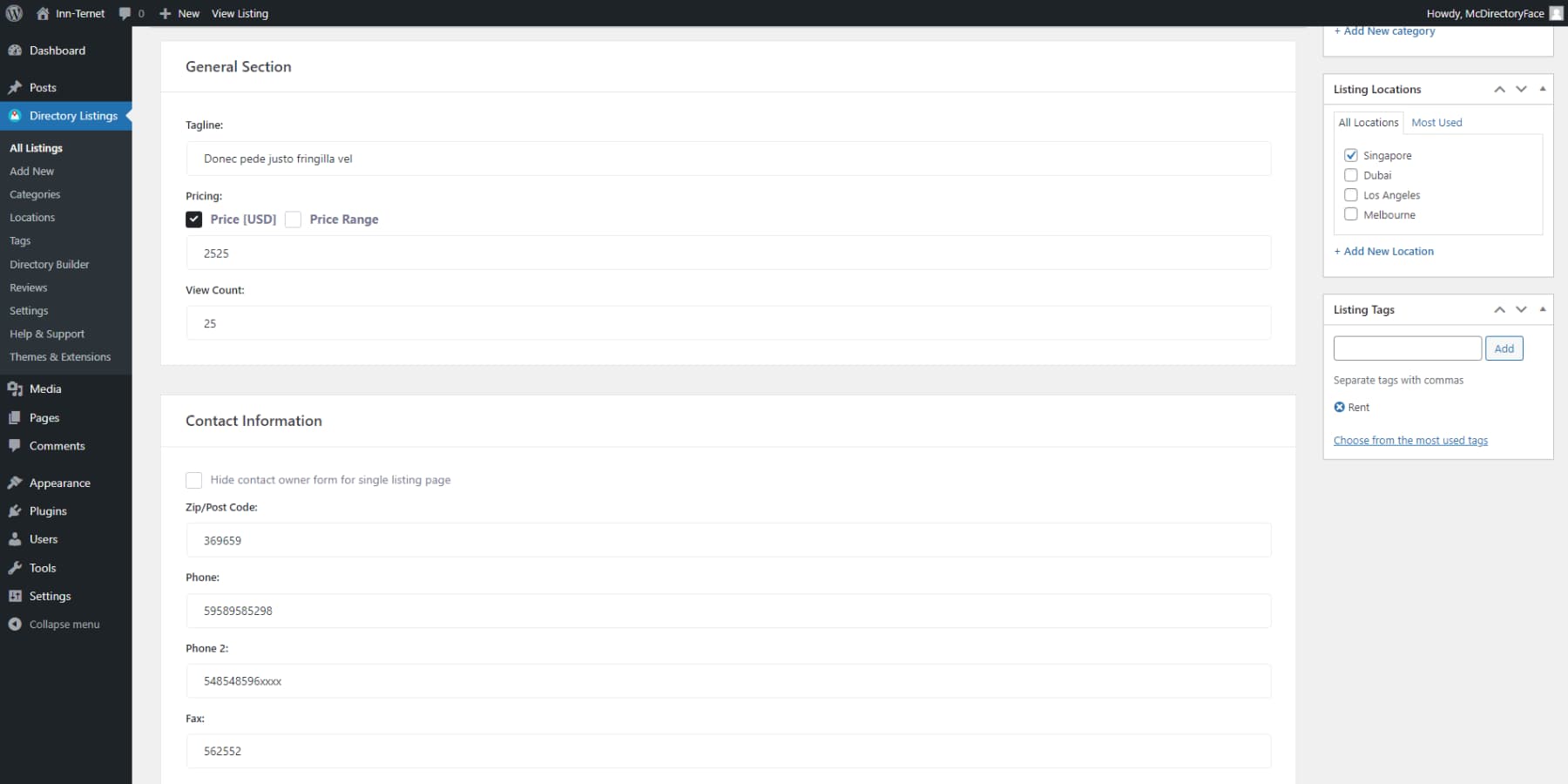
Task: Enable the Price Range checkbox
Action: coord(294,220)
